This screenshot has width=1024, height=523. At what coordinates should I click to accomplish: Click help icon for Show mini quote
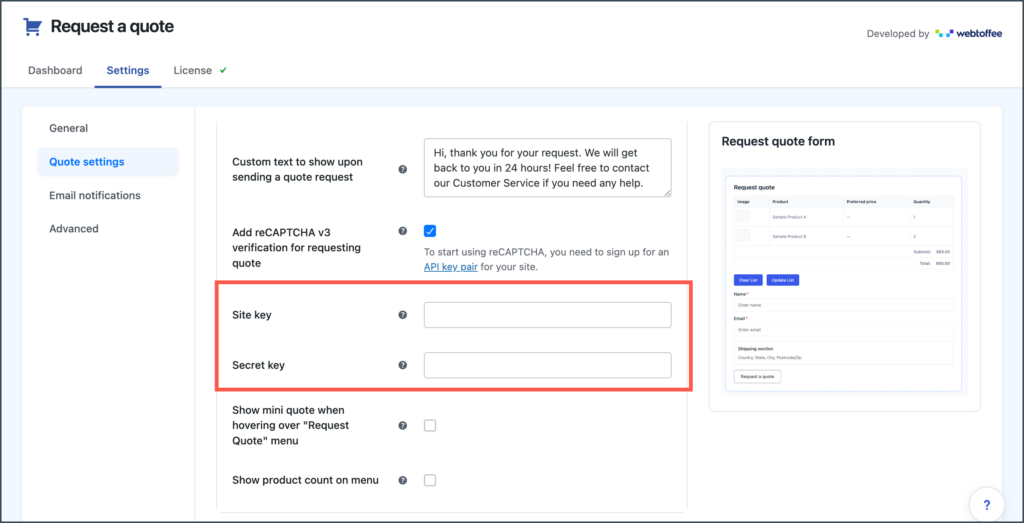click(x=403, y=426)
